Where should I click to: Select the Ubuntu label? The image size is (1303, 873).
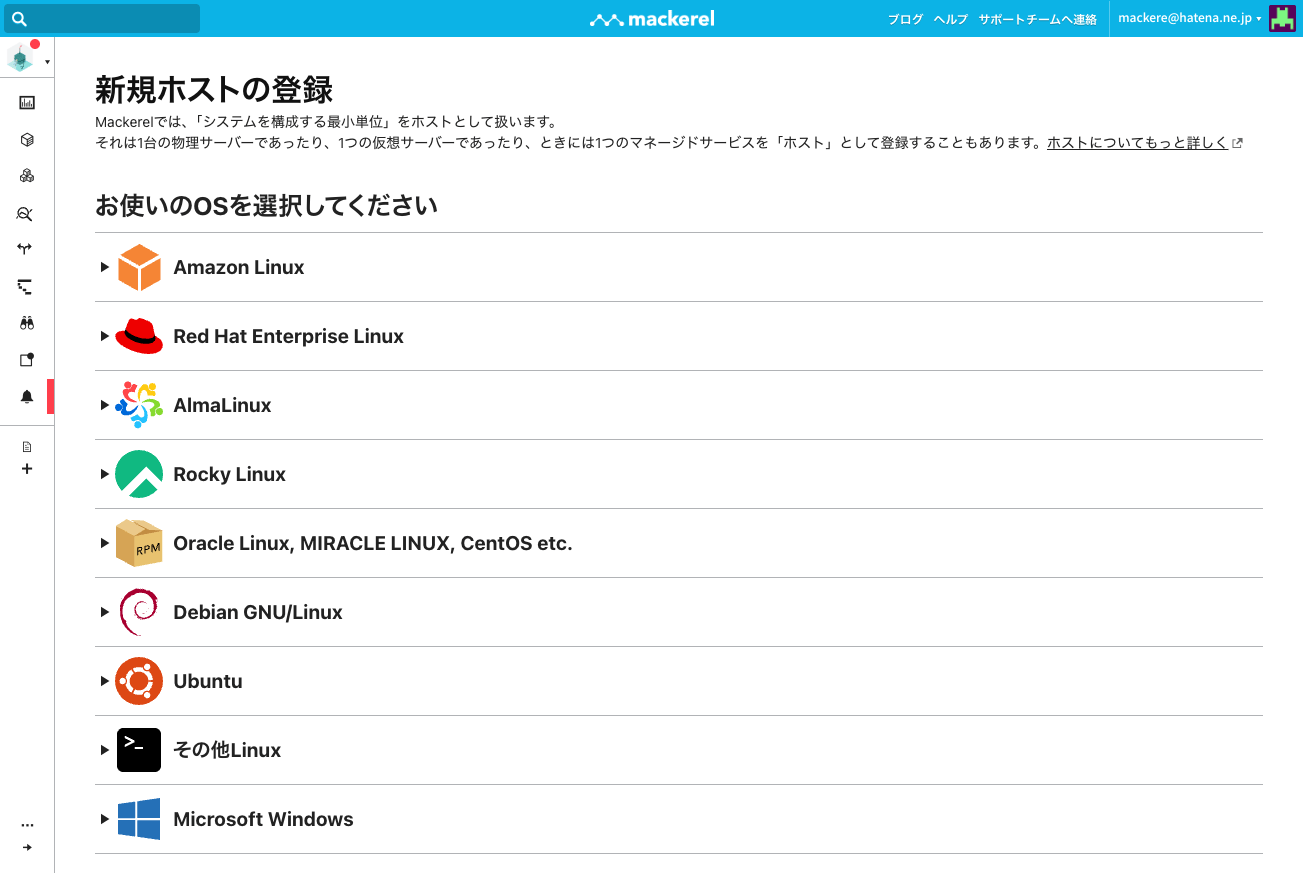(208, 681)
